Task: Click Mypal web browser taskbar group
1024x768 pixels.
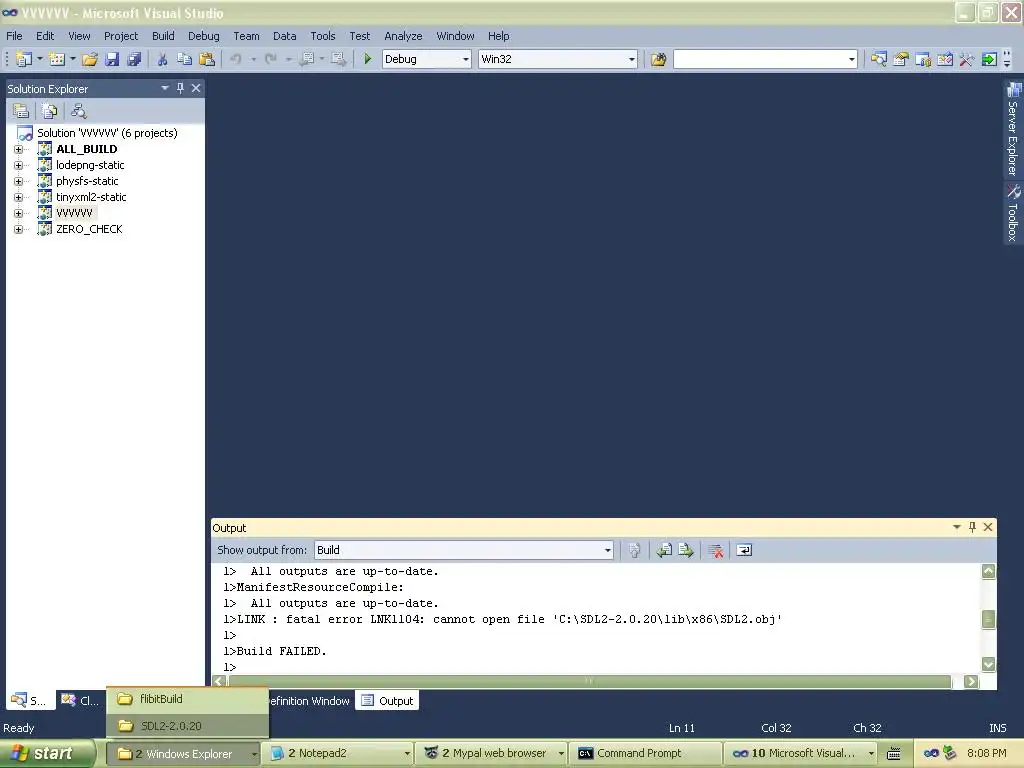Action: (494, 754)
